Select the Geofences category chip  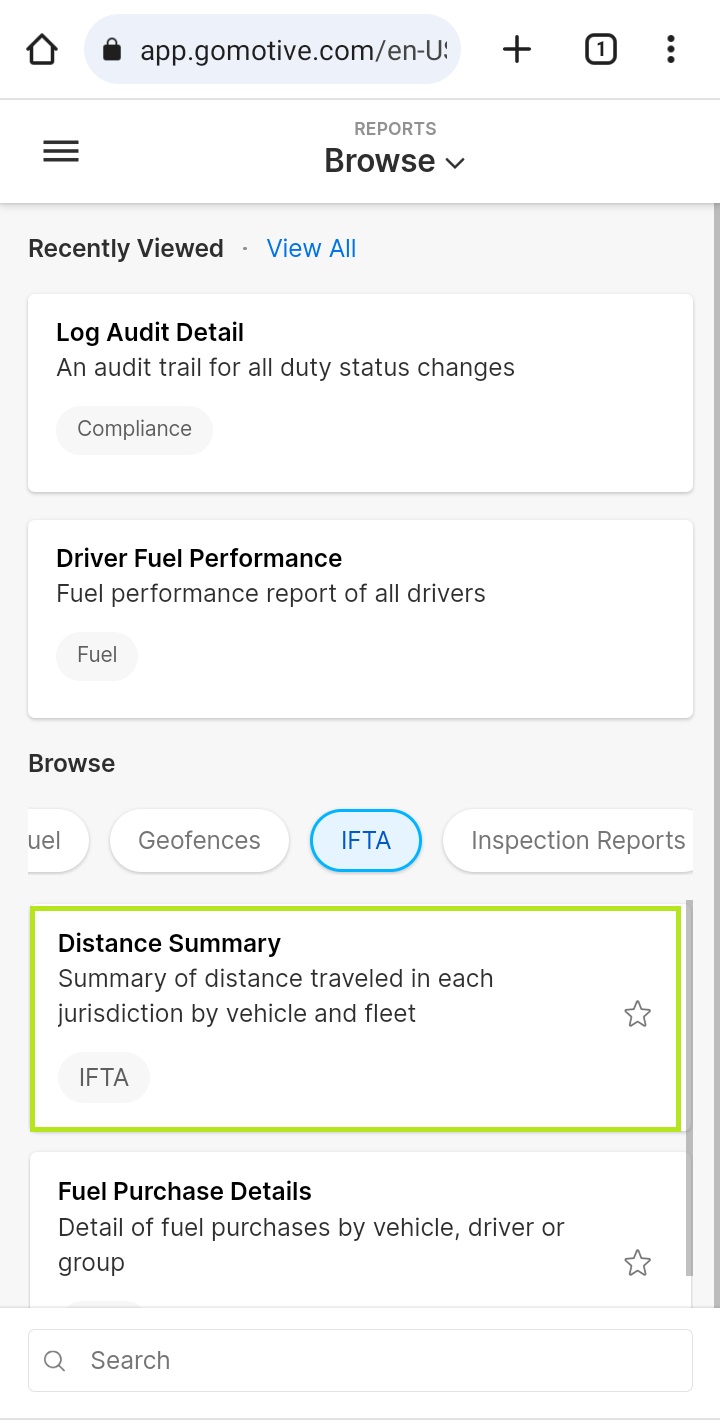pos(199,841)
